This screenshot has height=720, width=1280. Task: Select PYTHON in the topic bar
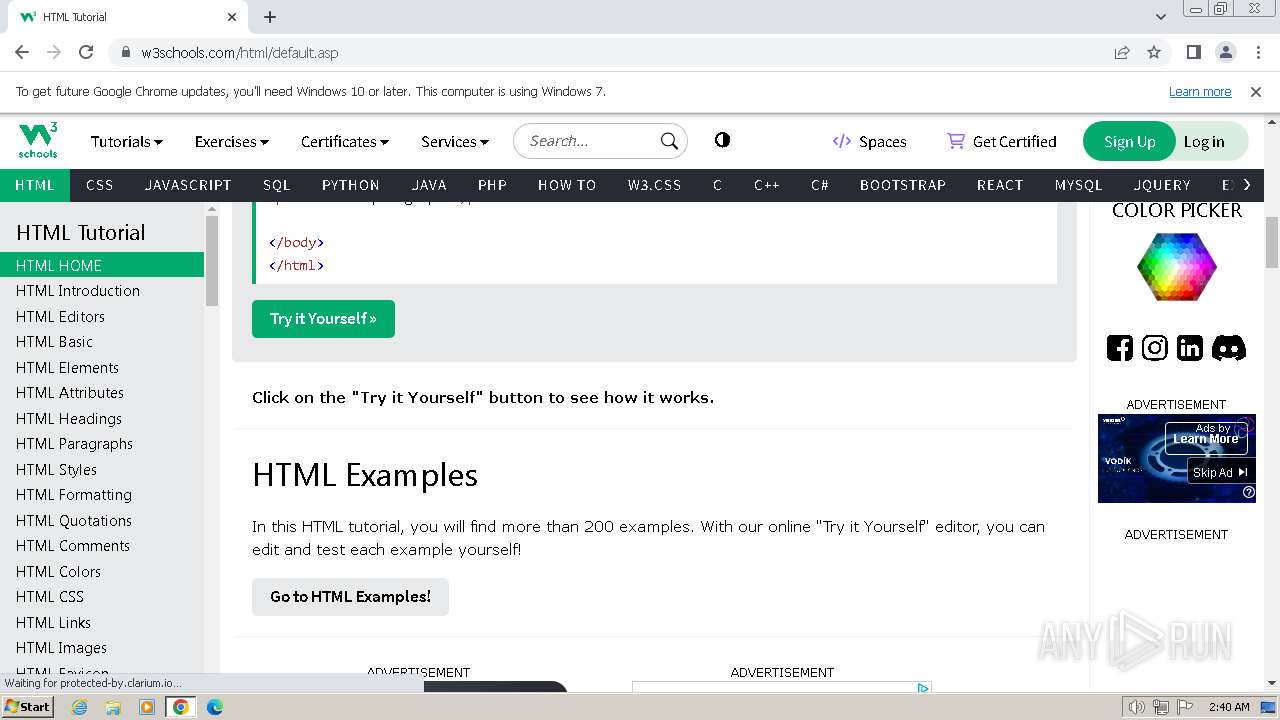coord(351,185)
